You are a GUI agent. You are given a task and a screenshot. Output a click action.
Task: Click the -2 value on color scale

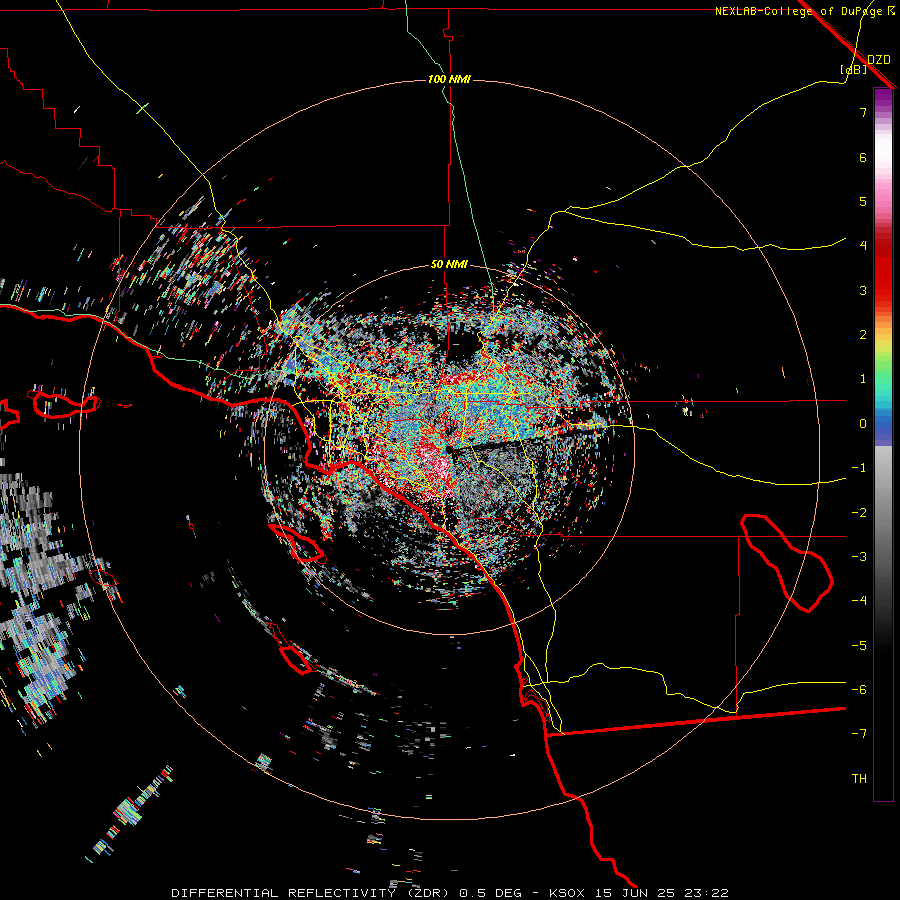pos(859,513)
